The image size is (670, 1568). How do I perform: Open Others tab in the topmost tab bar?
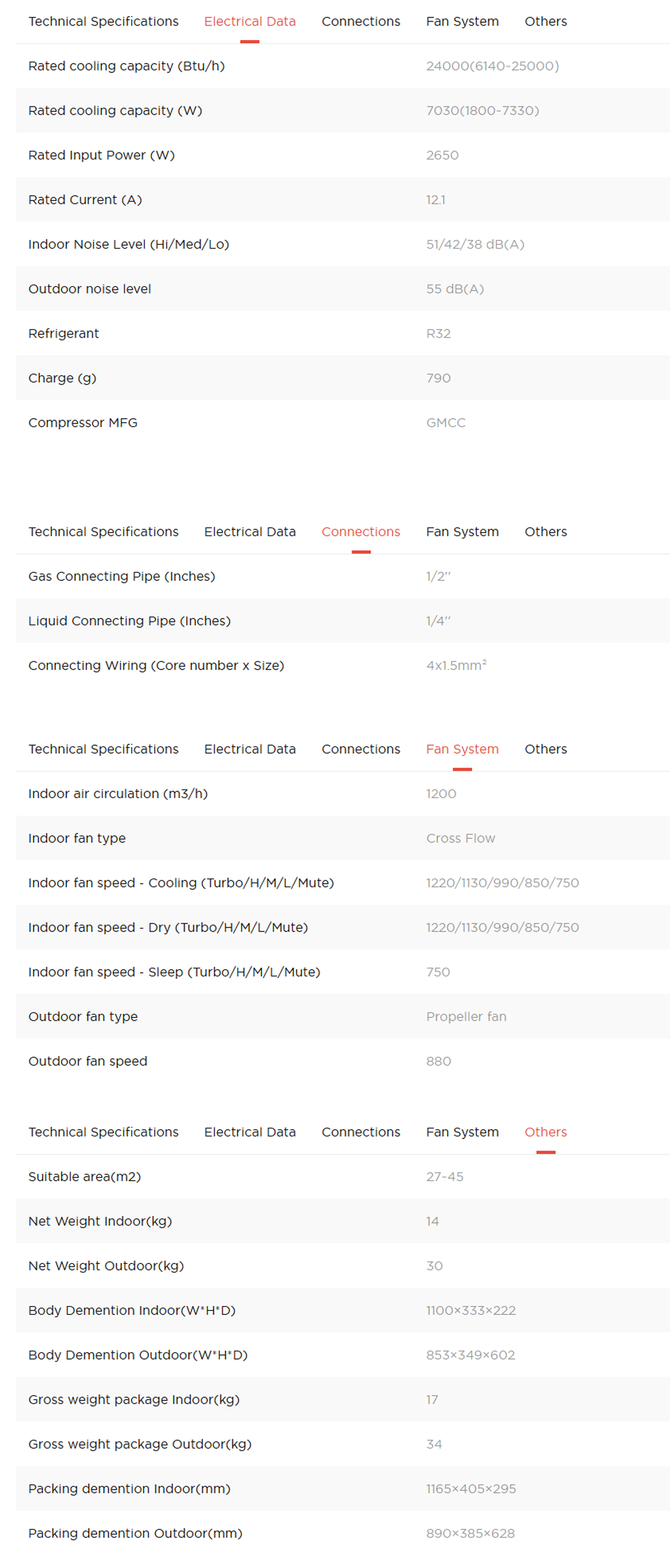(x=545, y=21)
